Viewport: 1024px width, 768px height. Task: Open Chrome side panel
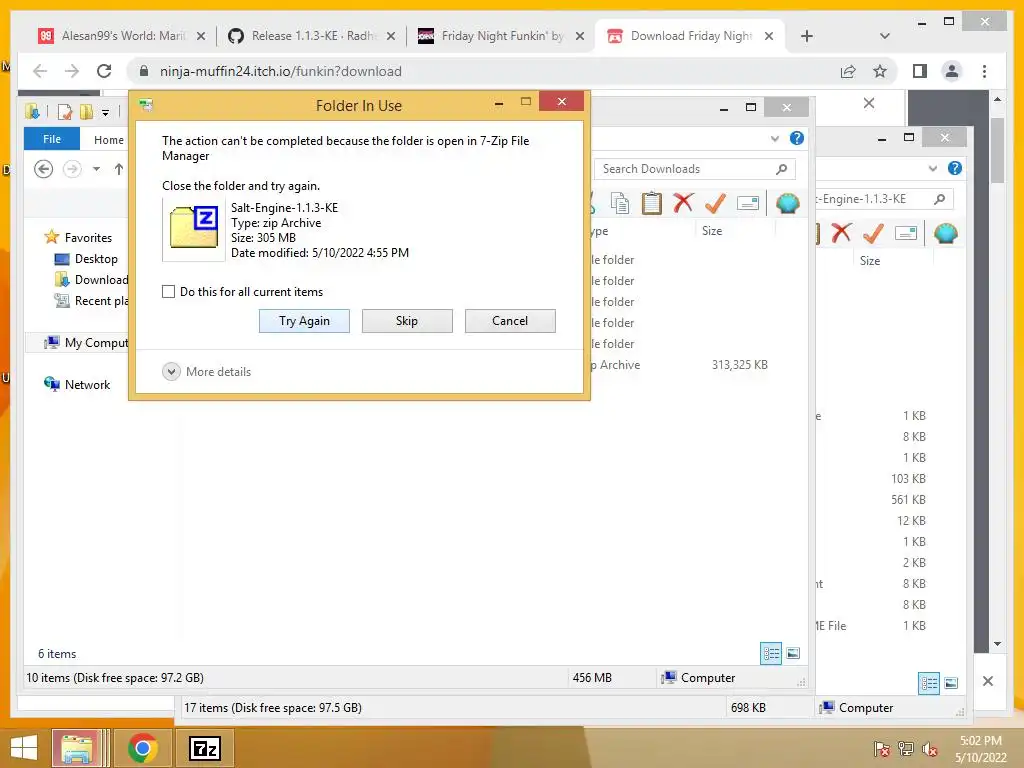[920, 71]
